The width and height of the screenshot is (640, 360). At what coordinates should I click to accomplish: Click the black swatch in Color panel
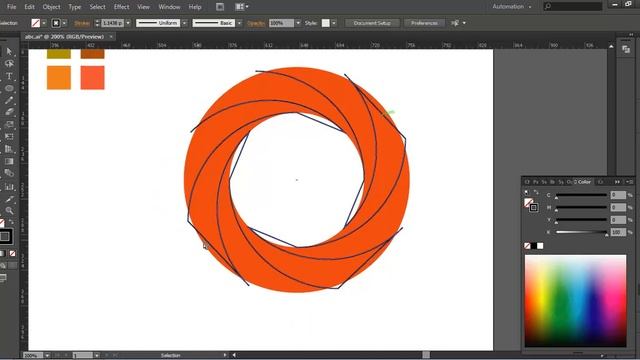(x=534, y=246)
